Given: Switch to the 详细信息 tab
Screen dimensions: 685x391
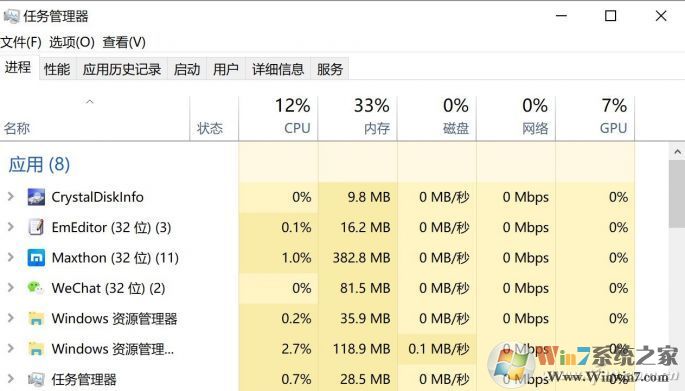Looking at the screenshot, I should click(278, 69).
